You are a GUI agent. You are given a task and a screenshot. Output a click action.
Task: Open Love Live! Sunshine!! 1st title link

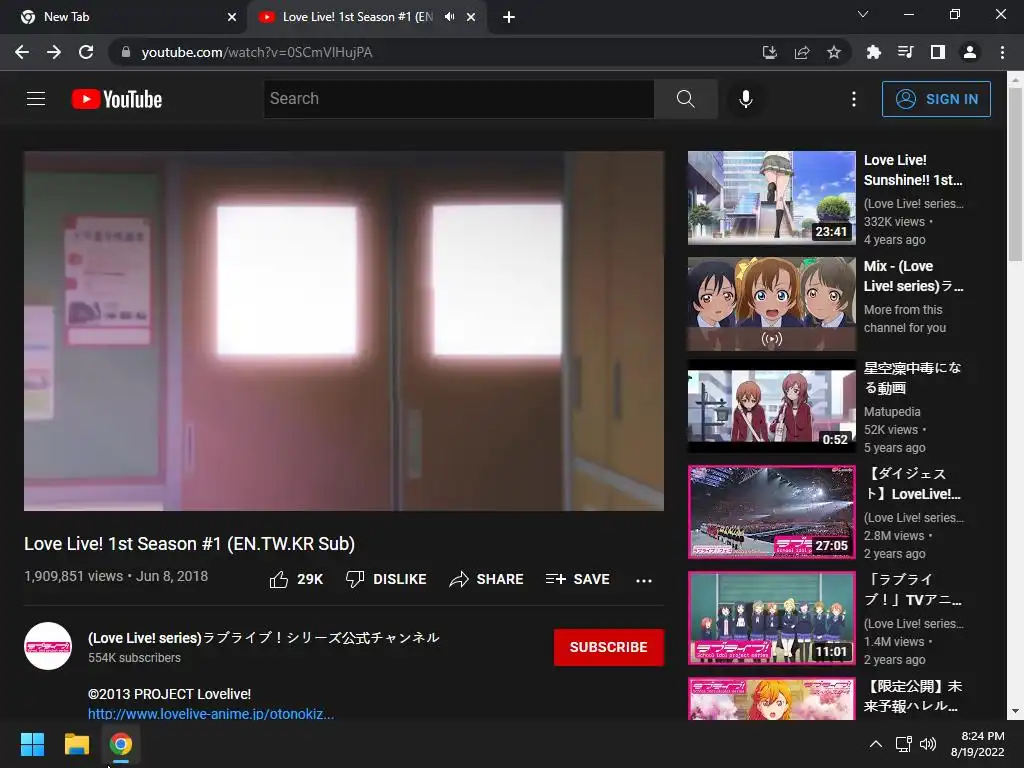click(x=913, y=170)
